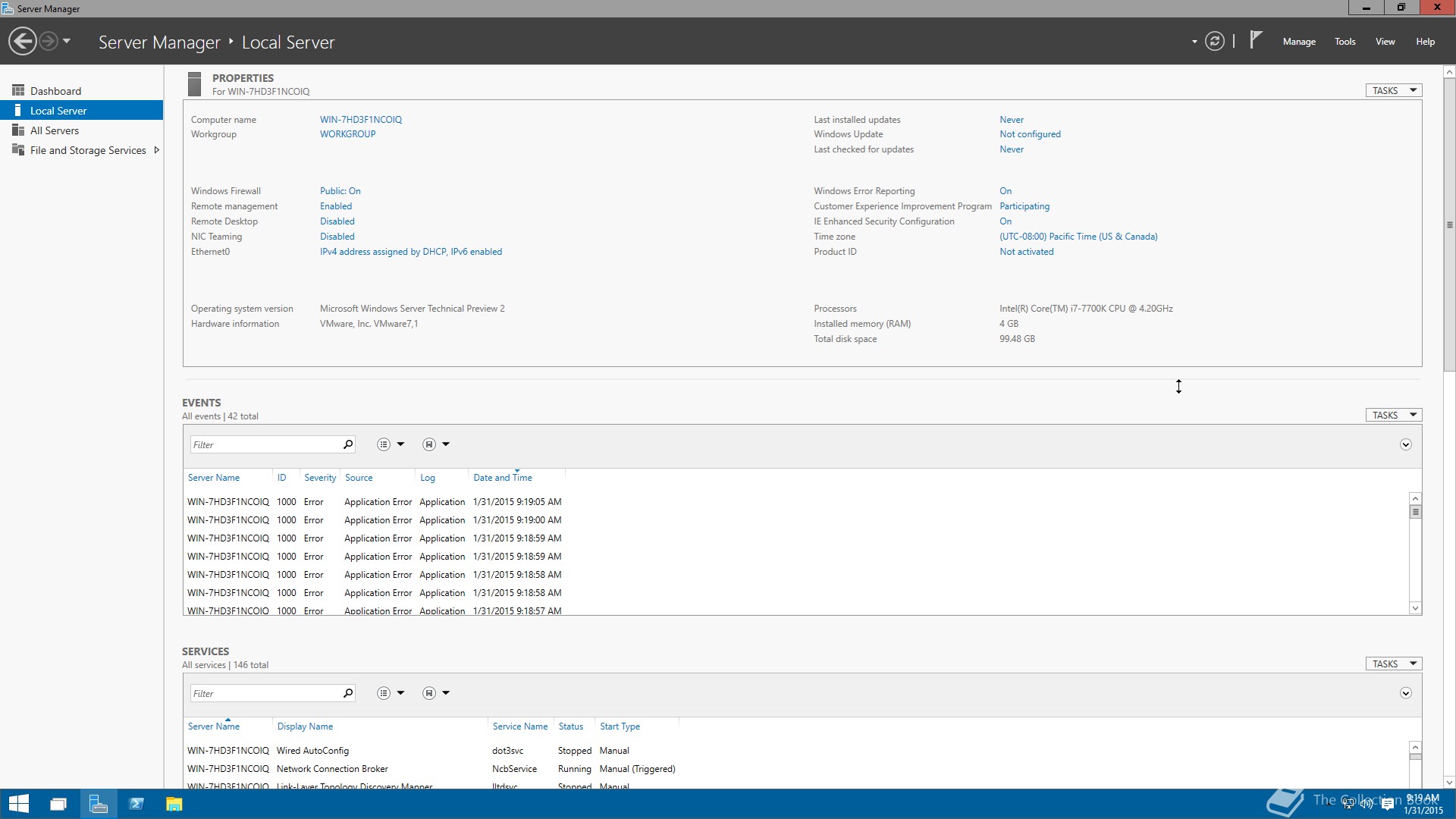Sort services by Start Type column
The width and height of the screenshot is (1456, 819).
point(620,726)
